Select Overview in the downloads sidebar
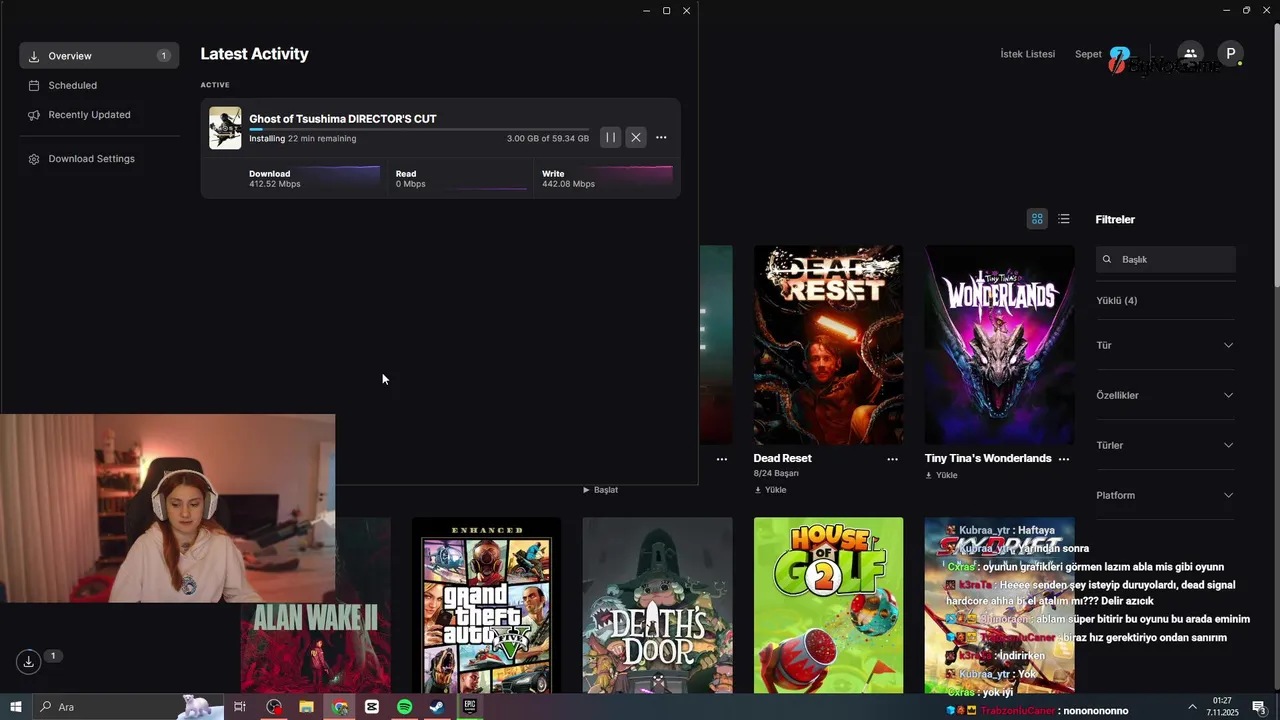1280x720 pixels. (x=99, y=56)
